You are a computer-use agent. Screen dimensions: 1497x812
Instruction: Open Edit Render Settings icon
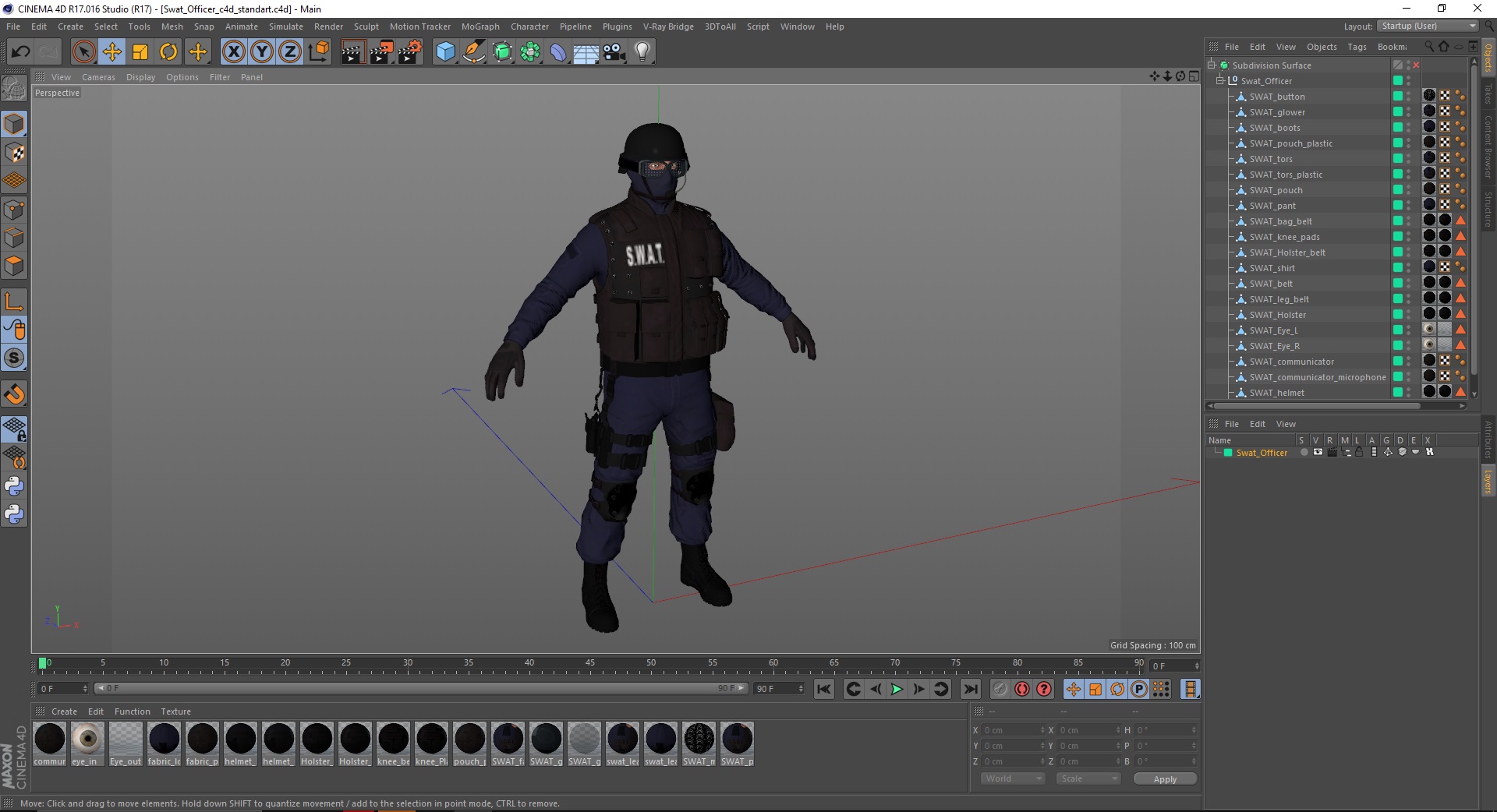click(409, 52)
